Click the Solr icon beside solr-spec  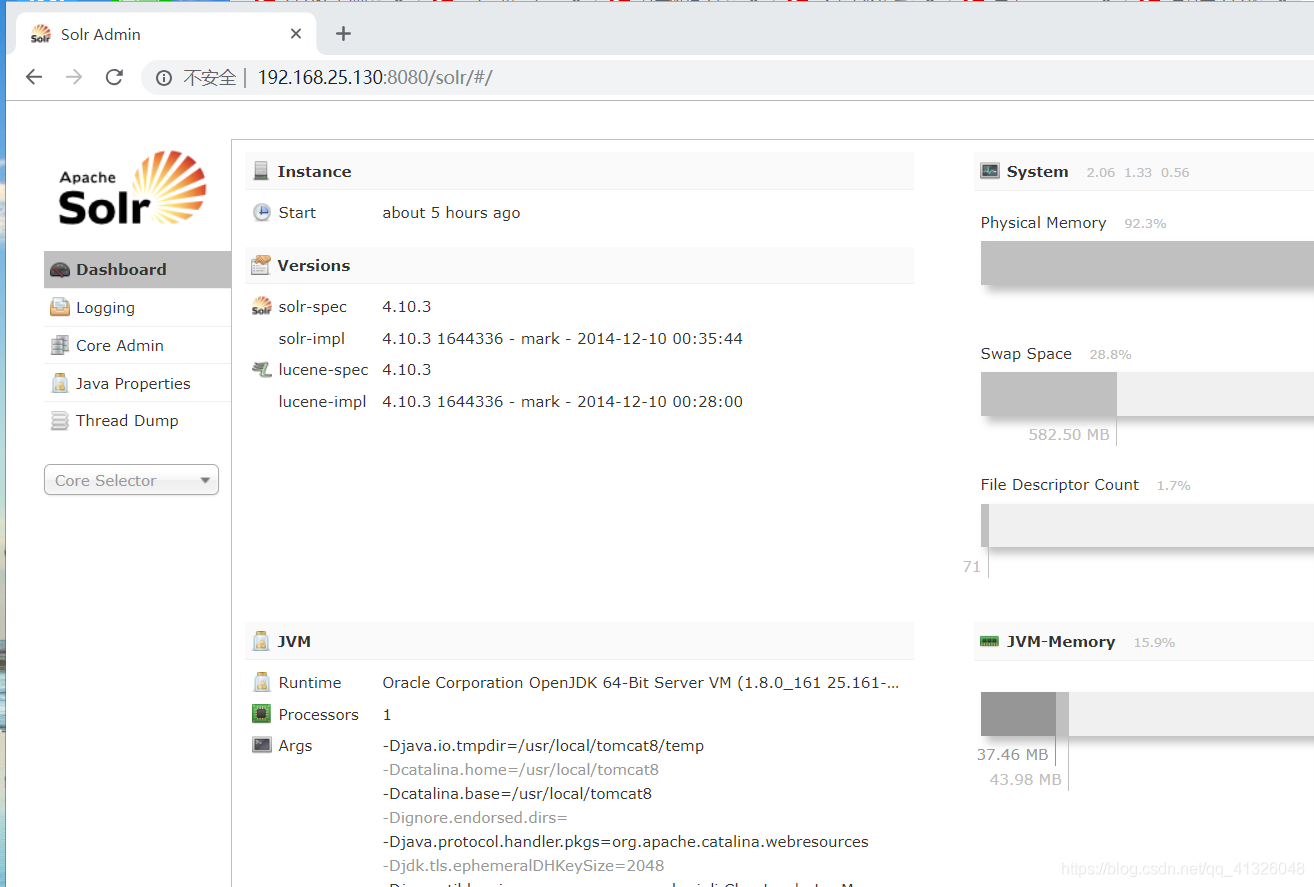(x=261, y=306)
